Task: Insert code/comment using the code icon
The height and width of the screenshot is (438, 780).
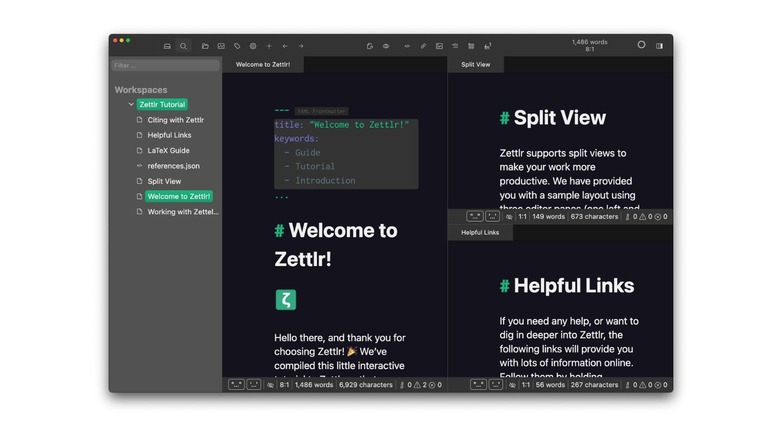Action: 407,46
